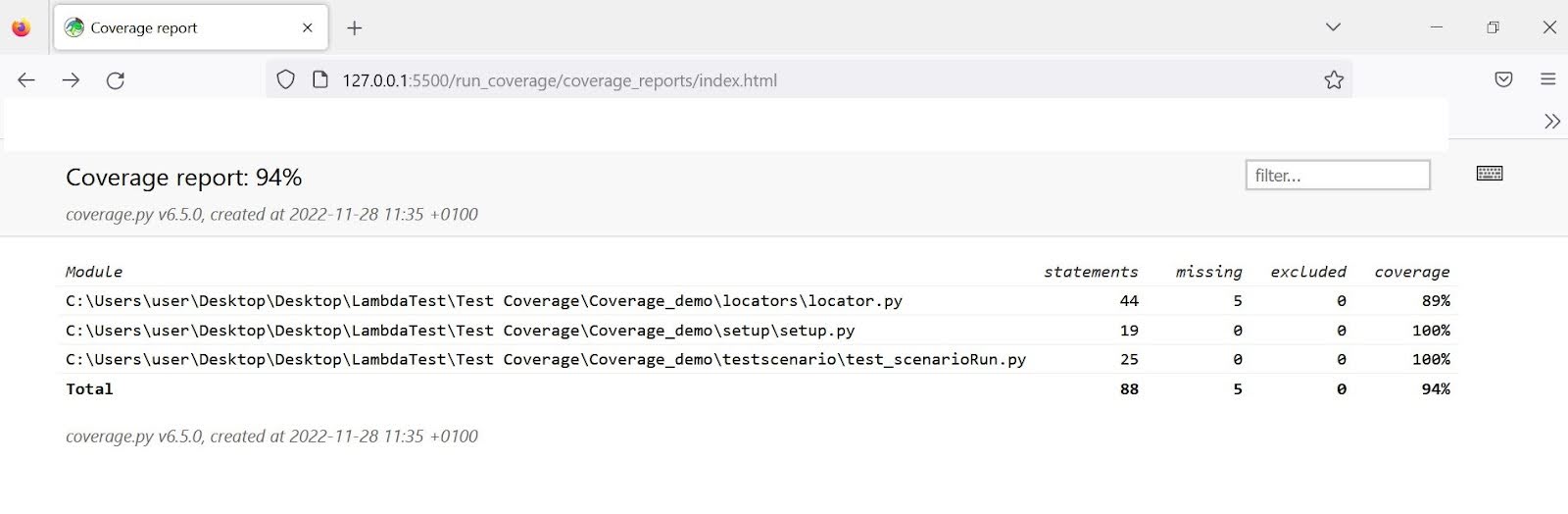Close the Coverage report tab
The width and height of the screenshot is (1568, 514).
tap(308, 28)
